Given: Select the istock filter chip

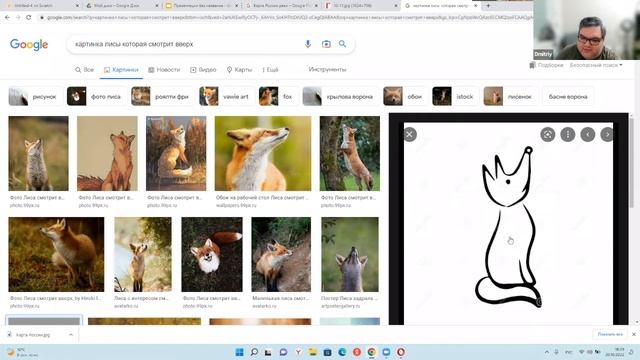Looking at the screenshot, I should 455,97.
